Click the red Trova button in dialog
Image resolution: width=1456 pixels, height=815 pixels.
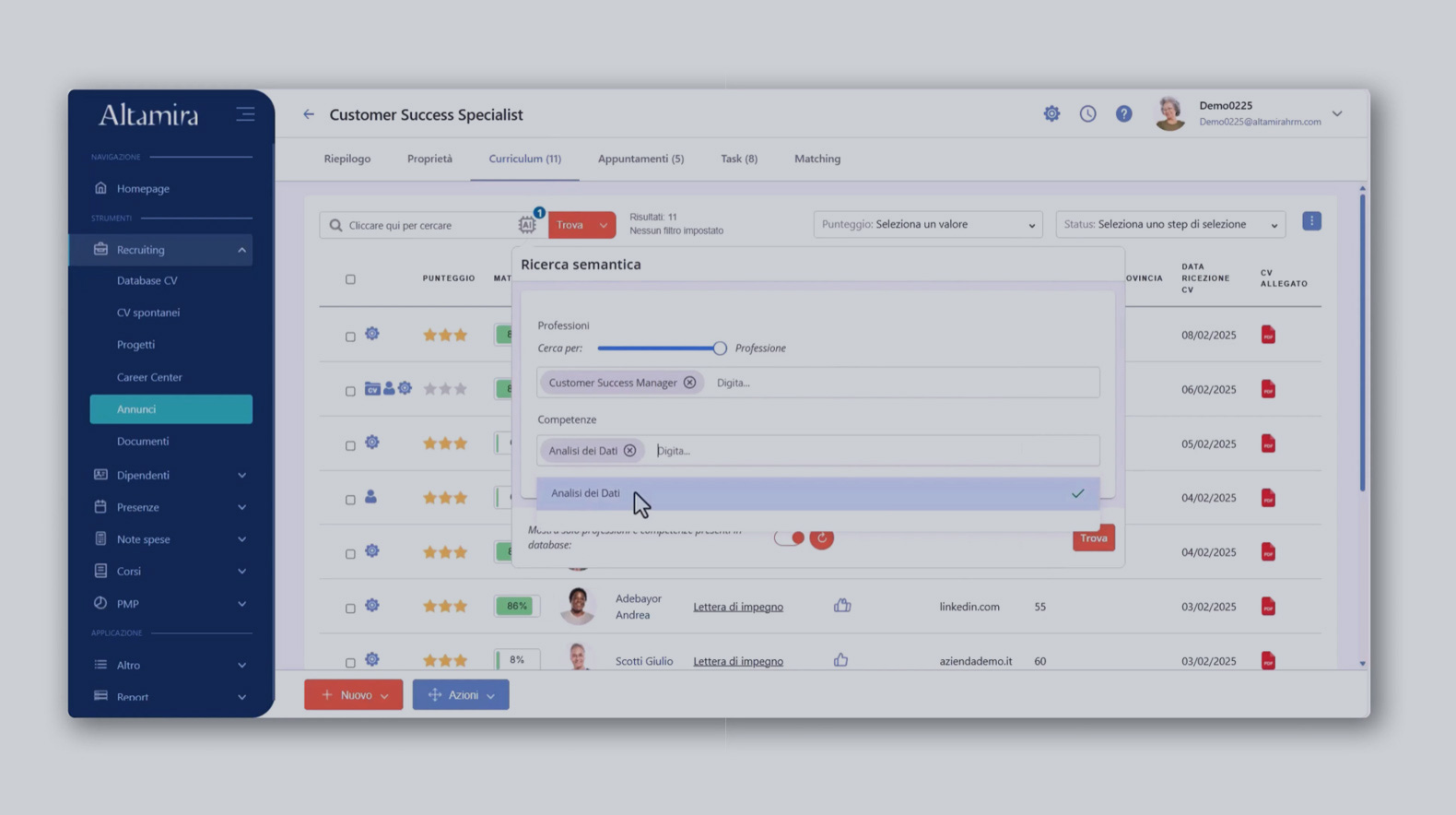point(1093,538)
